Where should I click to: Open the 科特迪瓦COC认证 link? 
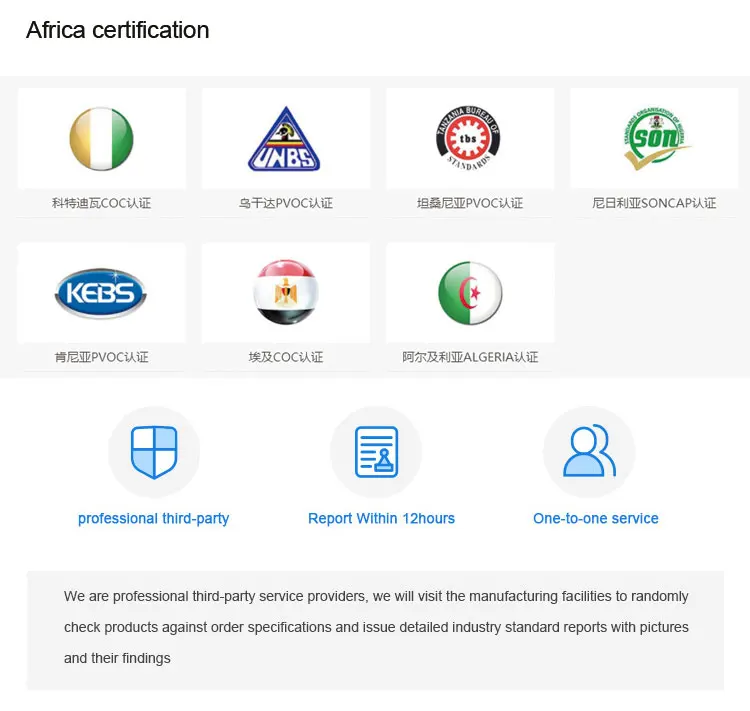tap(101, 203)
